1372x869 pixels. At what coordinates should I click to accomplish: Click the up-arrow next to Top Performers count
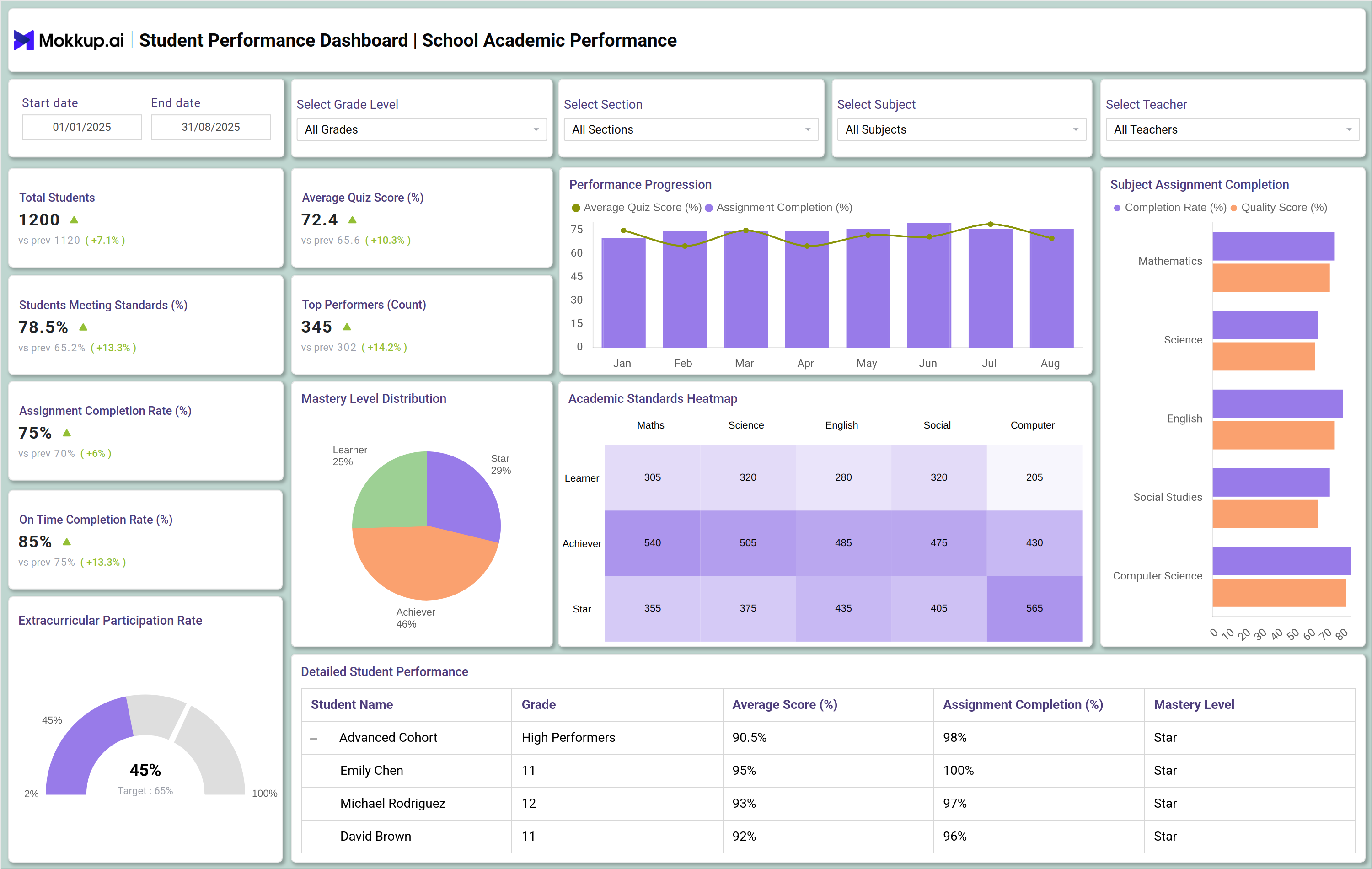346,327
